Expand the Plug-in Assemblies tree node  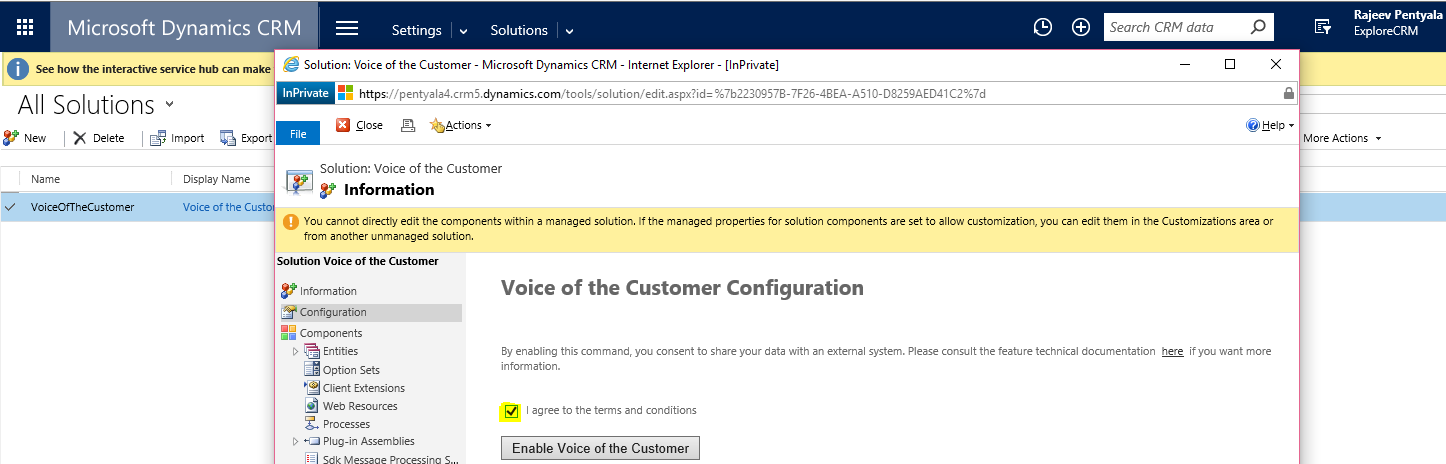click(x=295, y=441)
